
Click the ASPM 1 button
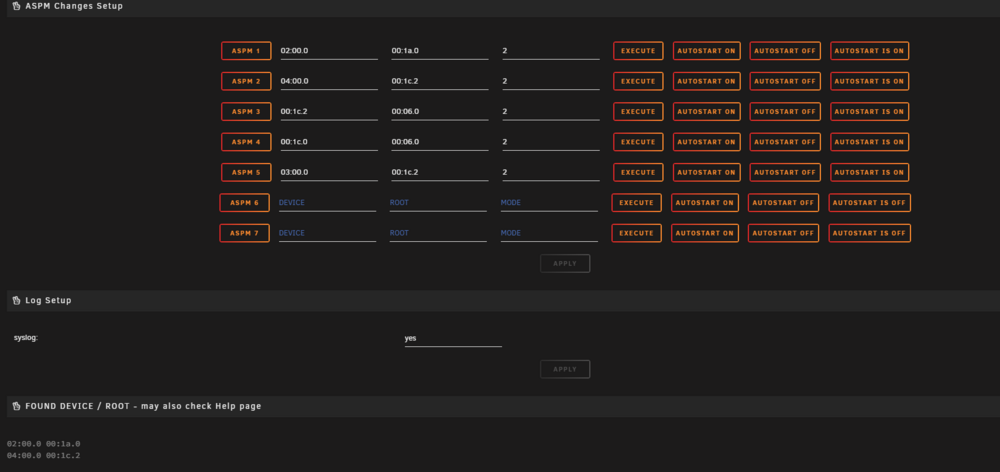click(246, 51)
